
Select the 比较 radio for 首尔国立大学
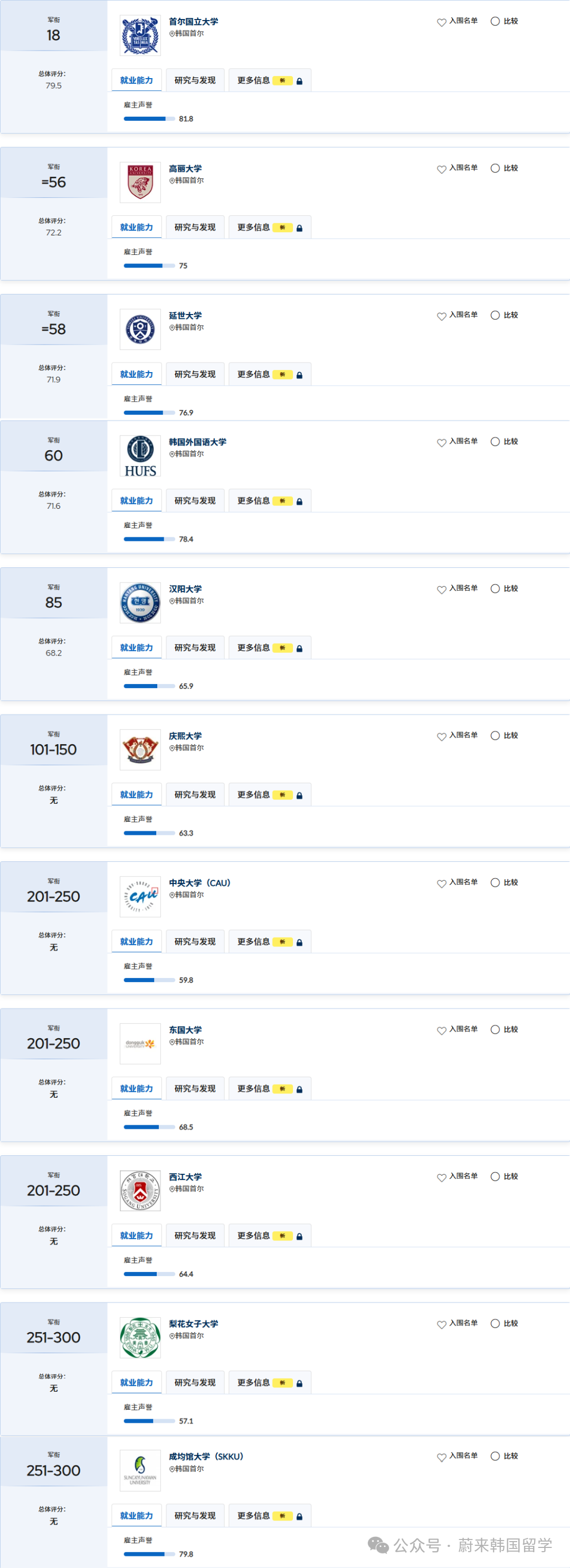click(x=495, y=21)
